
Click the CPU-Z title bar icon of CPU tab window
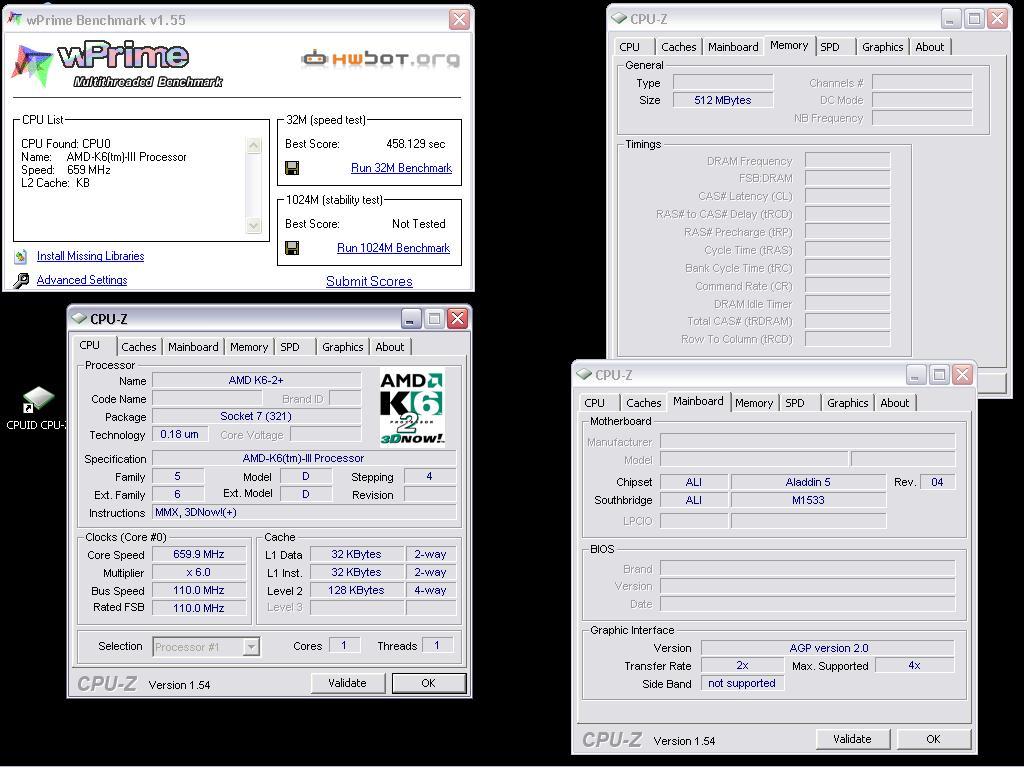79,319
